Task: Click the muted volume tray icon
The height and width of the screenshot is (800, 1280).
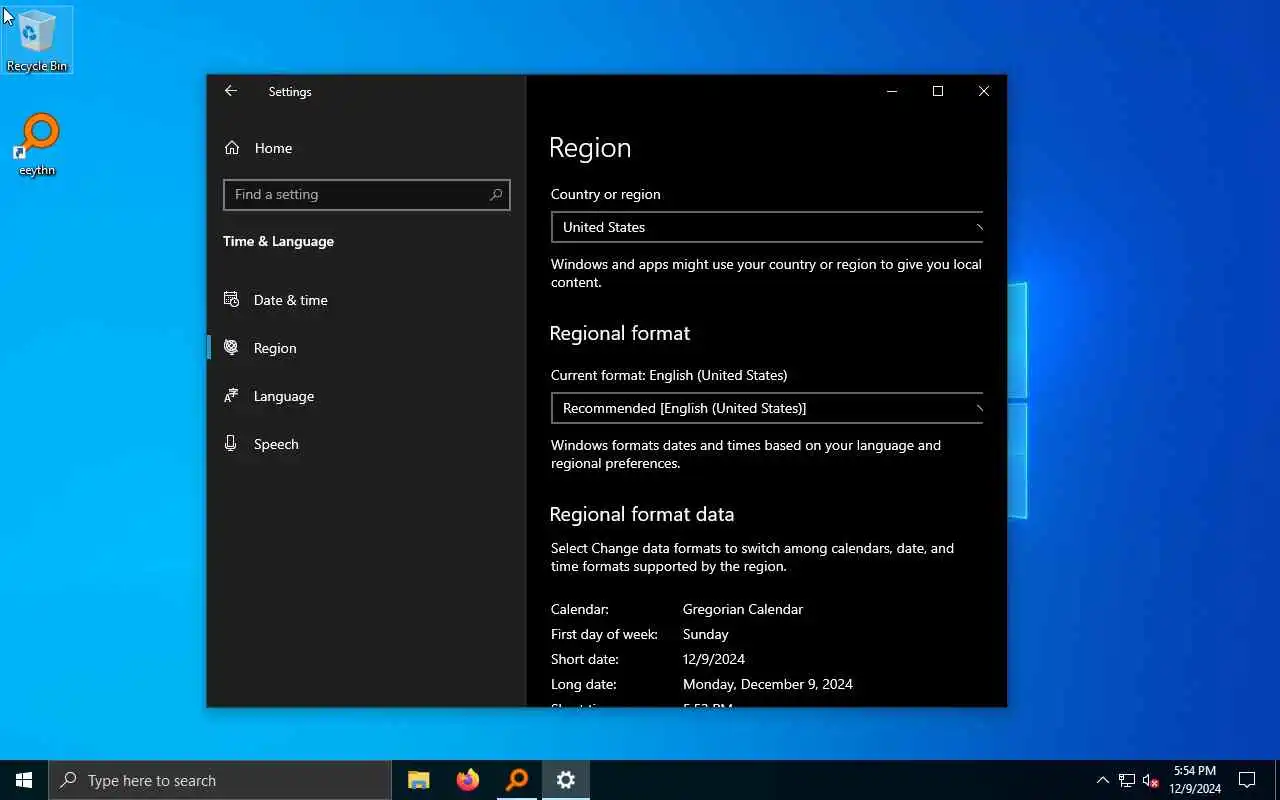Action: point(1151,780)
